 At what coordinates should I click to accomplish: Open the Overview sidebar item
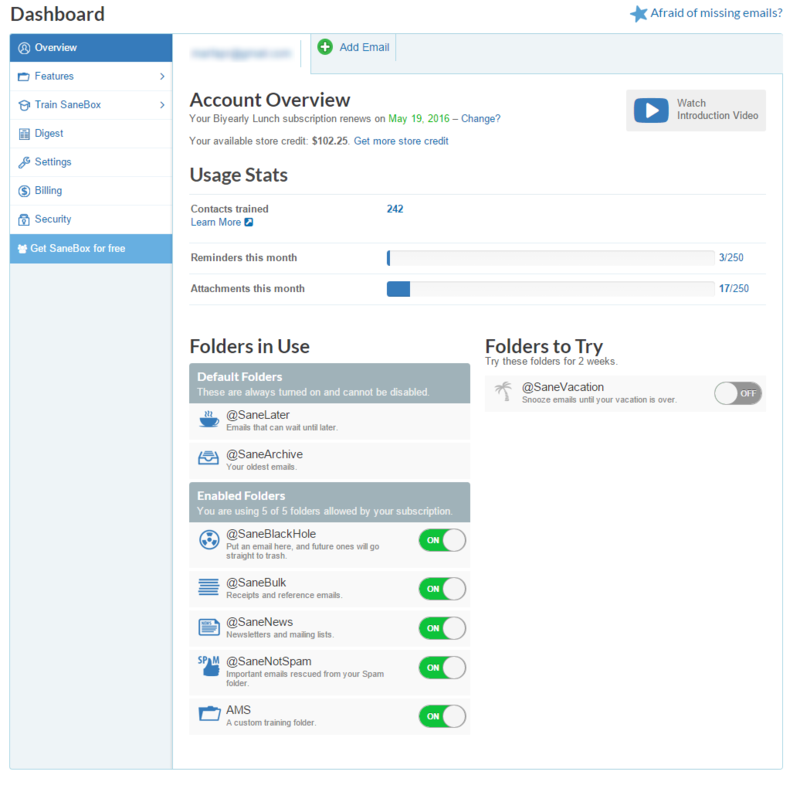pyautogui.click(x=91, y=48)
